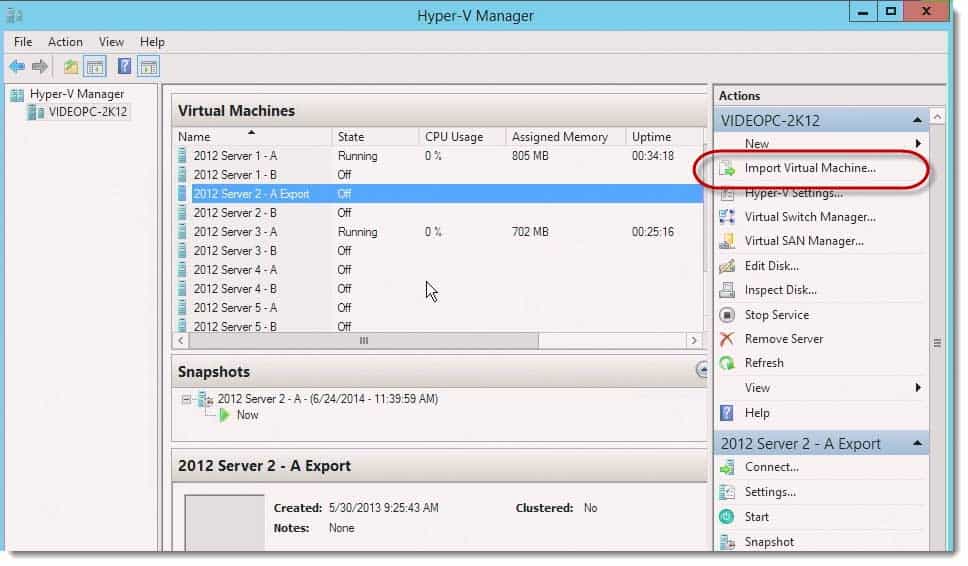Collapse the VIDEOPC-2K12 actions section
The width and height of the screenshot is (968, 566).
point(917,120)
